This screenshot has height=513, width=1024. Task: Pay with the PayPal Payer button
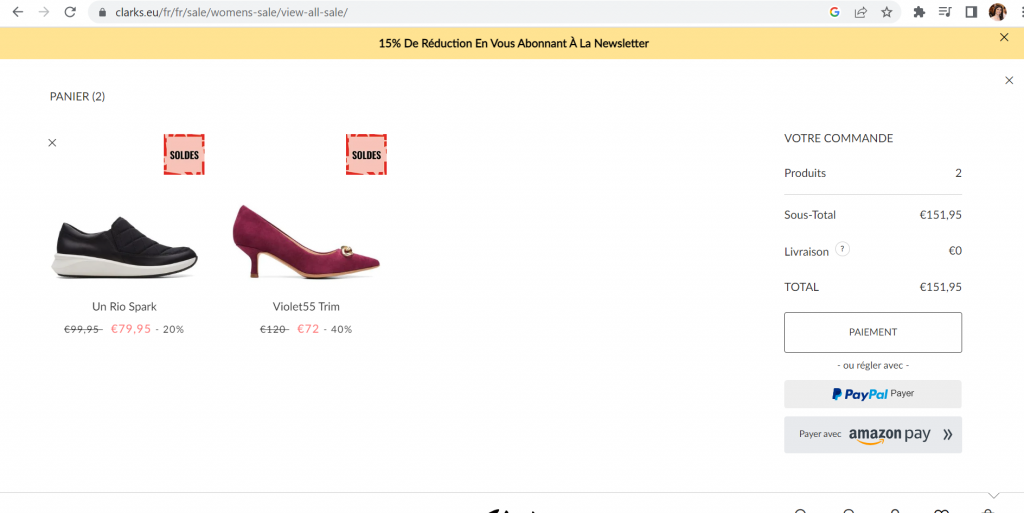872,394
